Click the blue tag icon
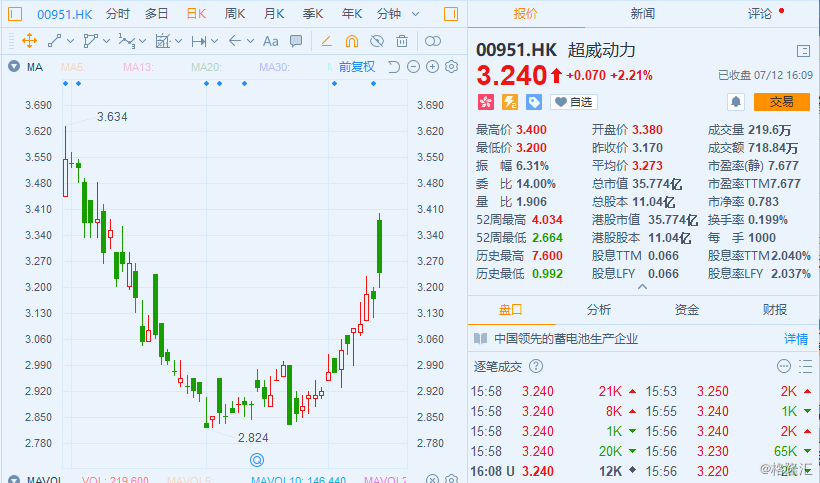The height and width of the screenshot is (483, 820). click(x=534, y=102)
